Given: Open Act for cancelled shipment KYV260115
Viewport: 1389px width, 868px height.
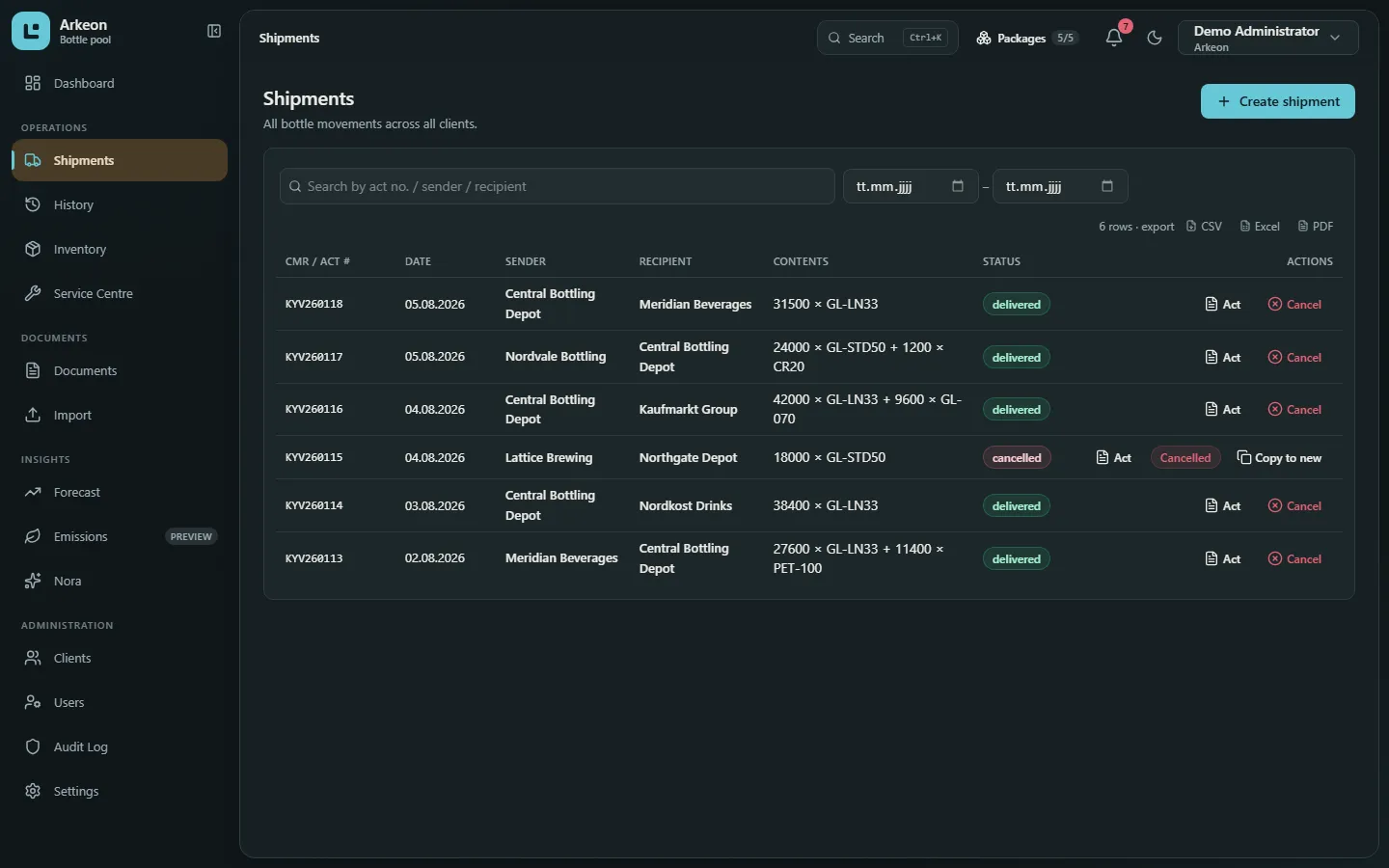Looking at the screenshot, I should click(x=1114, y=457).
